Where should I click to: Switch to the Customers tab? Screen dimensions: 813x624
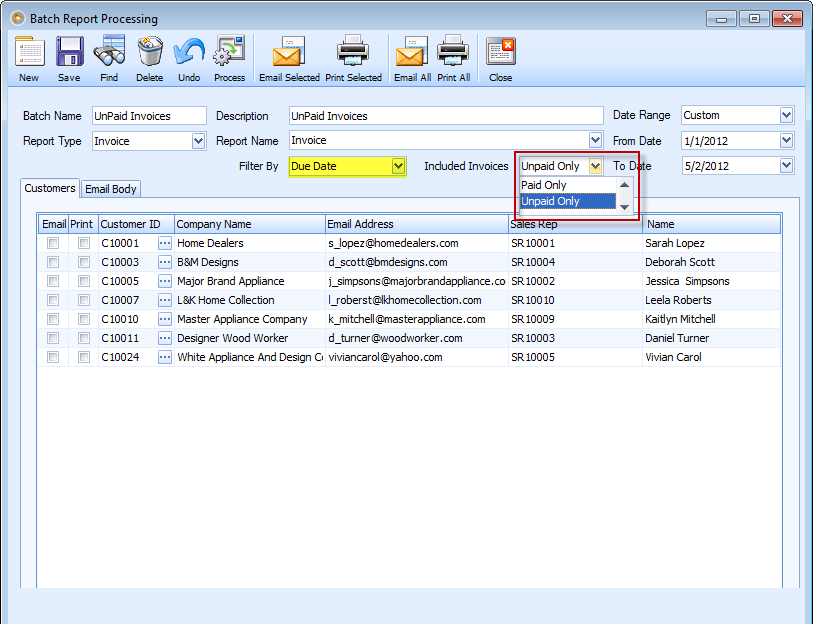click(50, 188)
